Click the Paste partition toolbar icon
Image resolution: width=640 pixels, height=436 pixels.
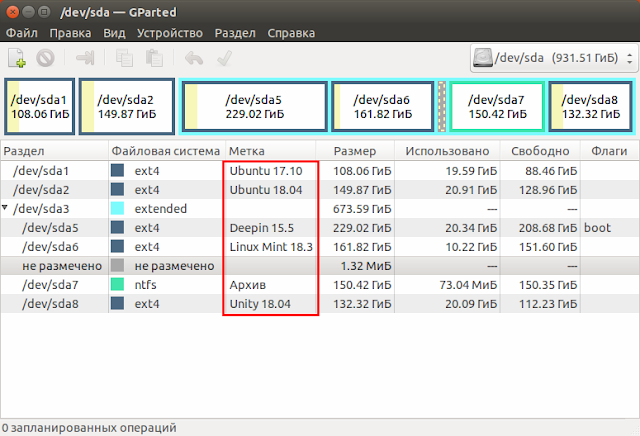click(x=154, y=58)
